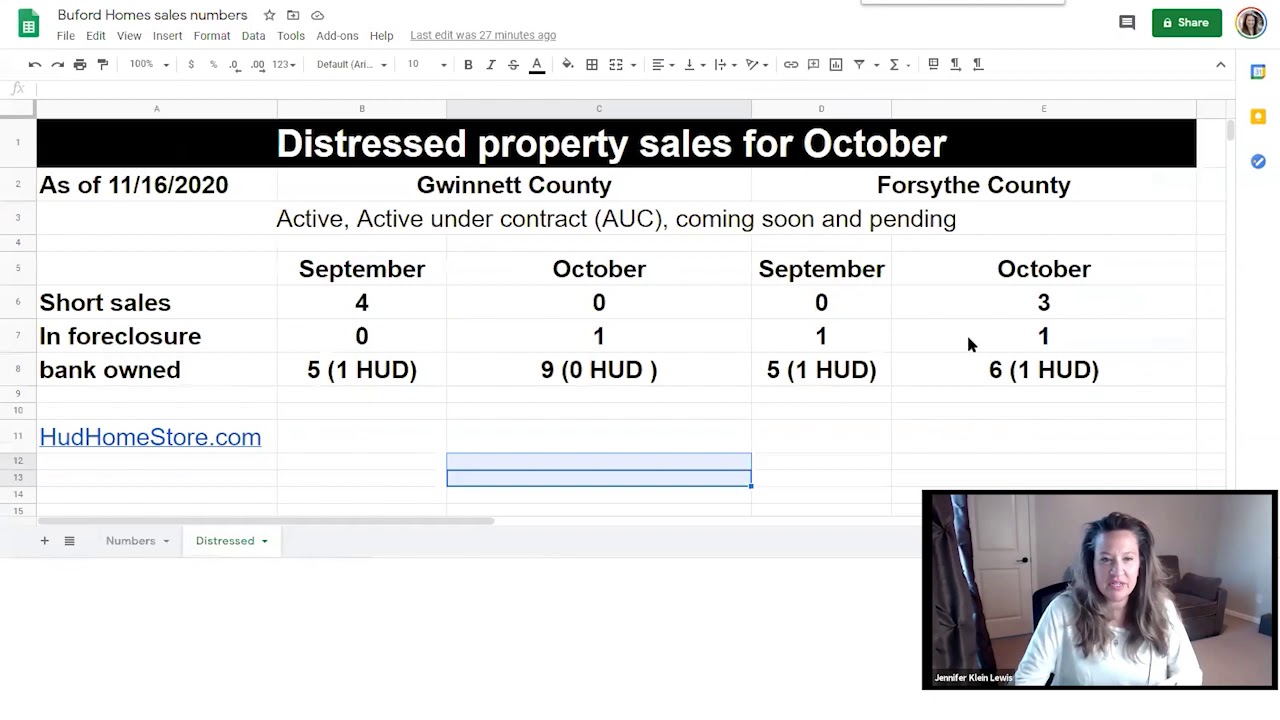Check cloud save status icon
The width and height of the screenshot is (1280, 720).
(x=317, y=15)
